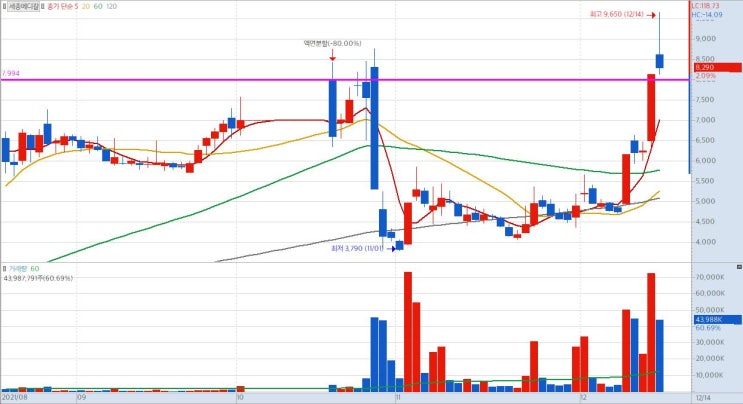Image resolution: width=743 pixels, height=404 pixels.
Task: Click the 최고 9,650 (12/14) high marker label
Action: [616, 15]
